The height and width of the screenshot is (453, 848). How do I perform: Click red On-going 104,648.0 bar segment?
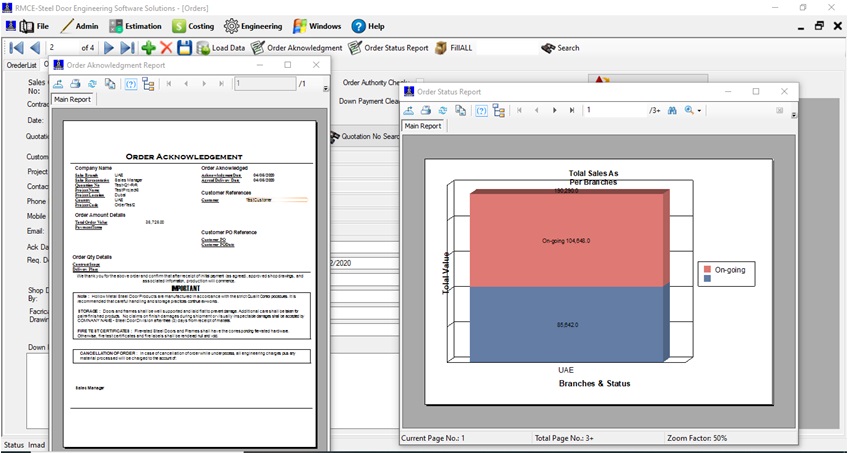click(566, 241)
